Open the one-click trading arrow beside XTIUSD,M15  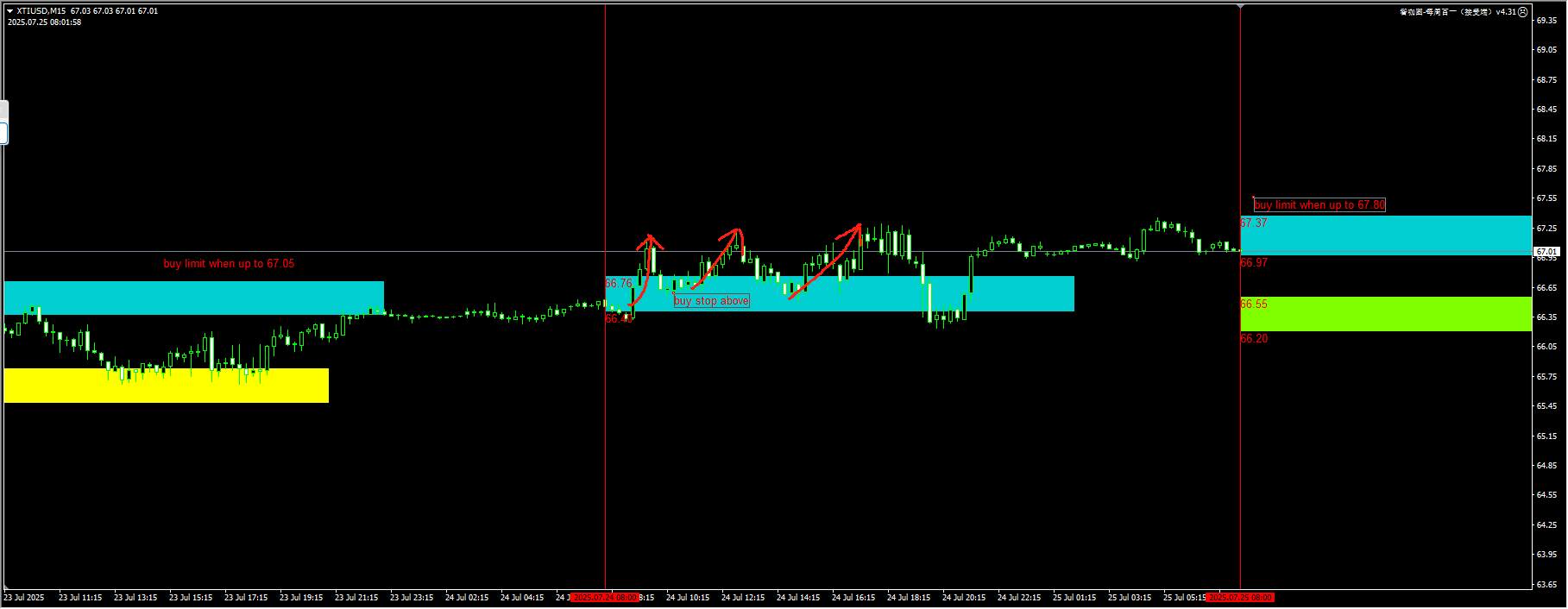coord(9,11)
